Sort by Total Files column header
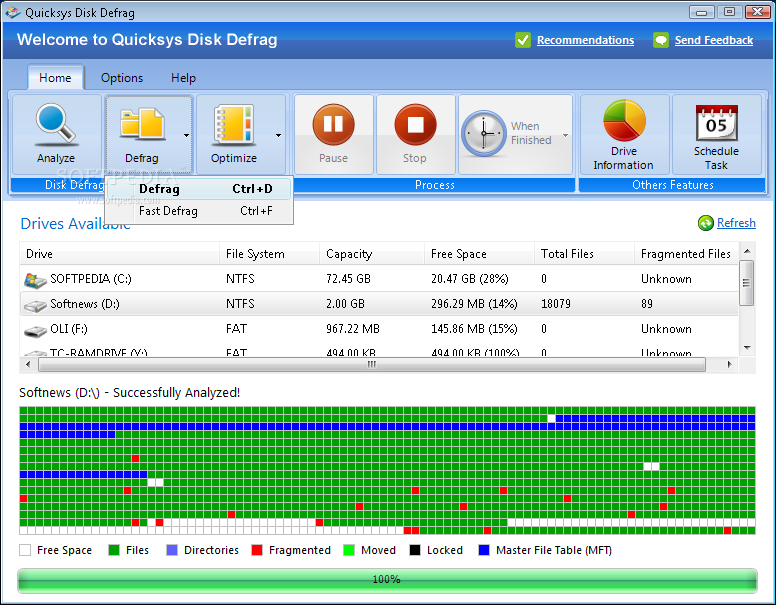The width and height of the screenshot is (776, 605). [x=584, y=253]
